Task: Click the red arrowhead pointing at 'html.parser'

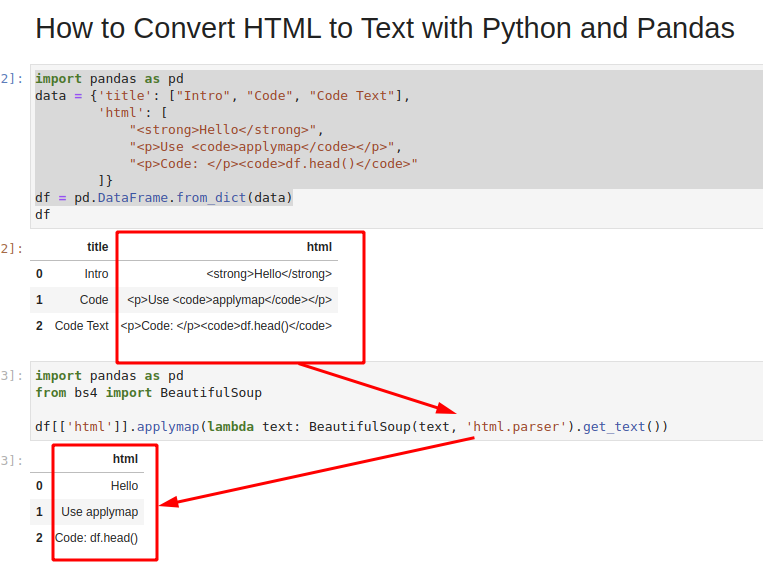Action: [x=446, y=409]
